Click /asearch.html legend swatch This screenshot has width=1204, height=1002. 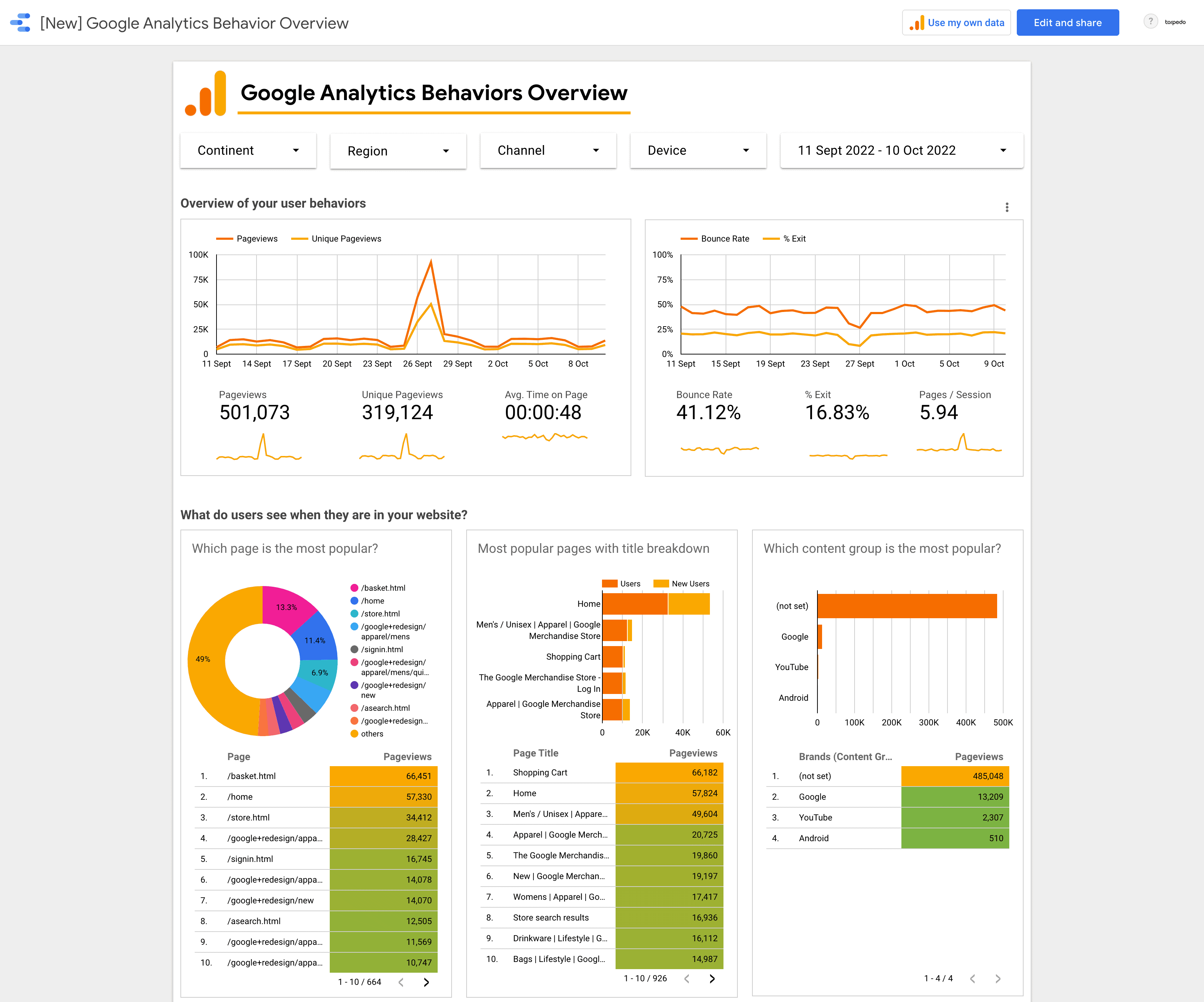point(354,708)
